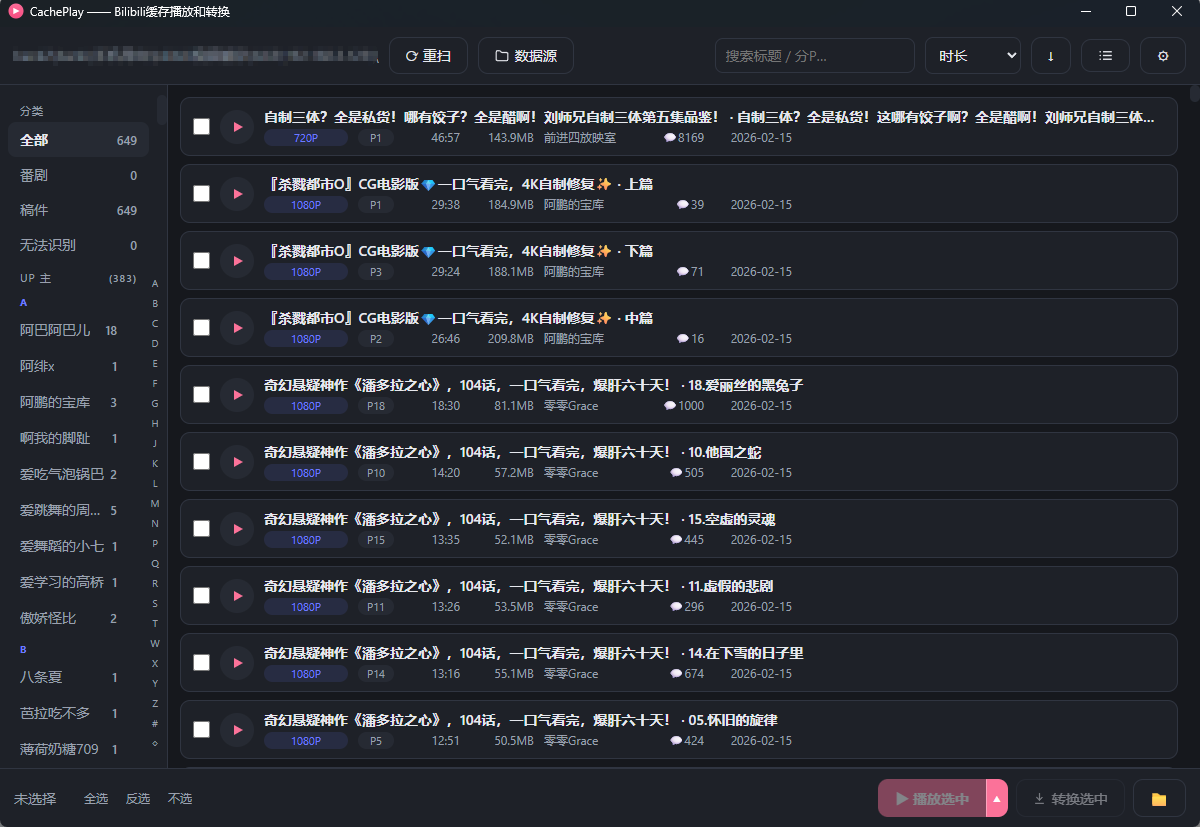Viewport: 1200px width, 827px height.
Task: Play the 杀戮都市O 下篇 video
Action: click(x=237, y=261)
